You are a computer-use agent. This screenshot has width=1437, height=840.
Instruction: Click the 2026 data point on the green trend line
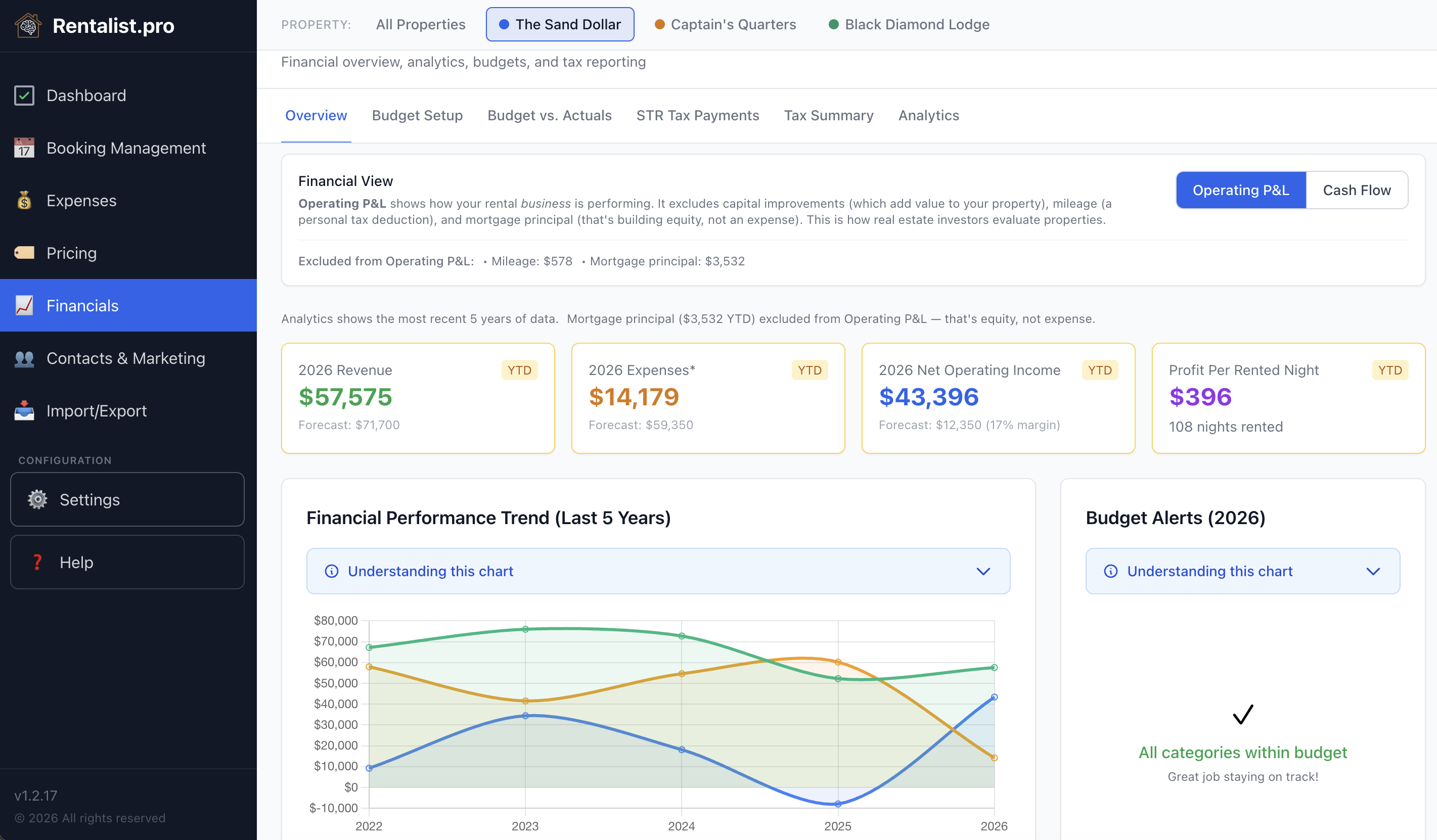(x=994, y=667)
